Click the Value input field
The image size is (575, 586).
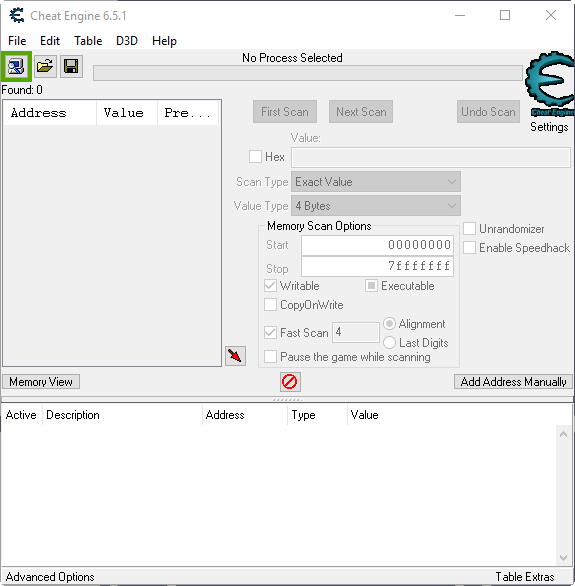pos(431,157)
